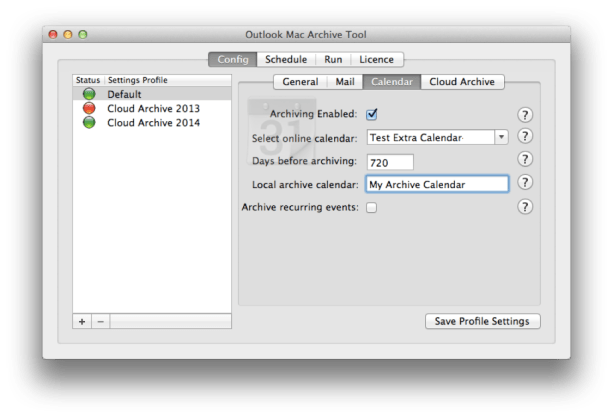Open the help icon for Archive recurring events

(525, 207)
